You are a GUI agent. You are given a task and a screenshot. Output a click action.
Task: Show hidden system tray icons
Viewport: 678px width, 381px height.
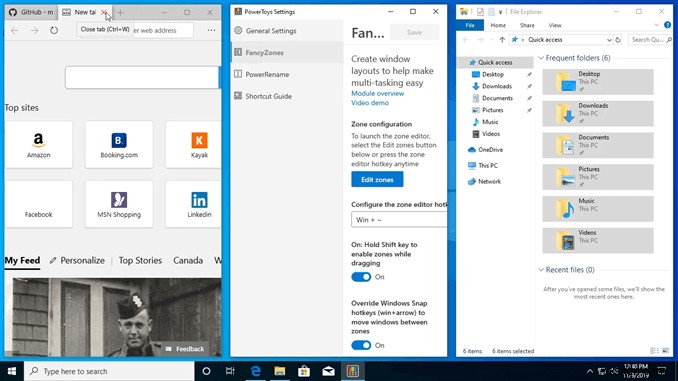click(589, 371)
